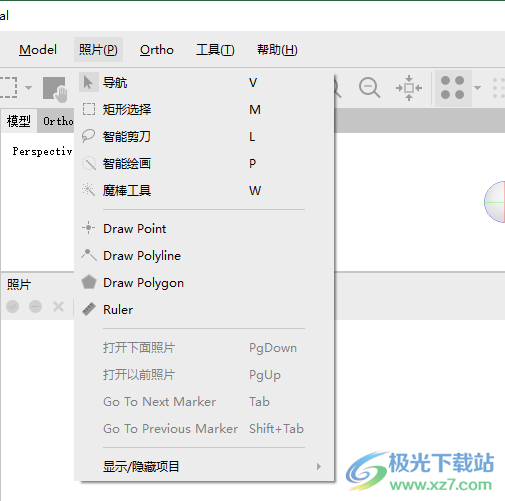Viewport: 505px width, 501px height.
Task: Click the arrow icon beside 导航
Action: coord(88,82)
